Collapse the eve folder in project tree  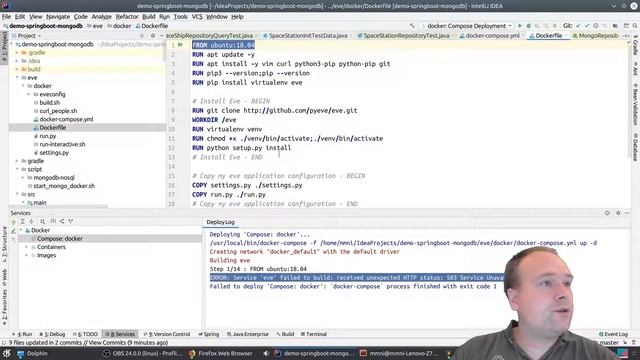(18, 78)
